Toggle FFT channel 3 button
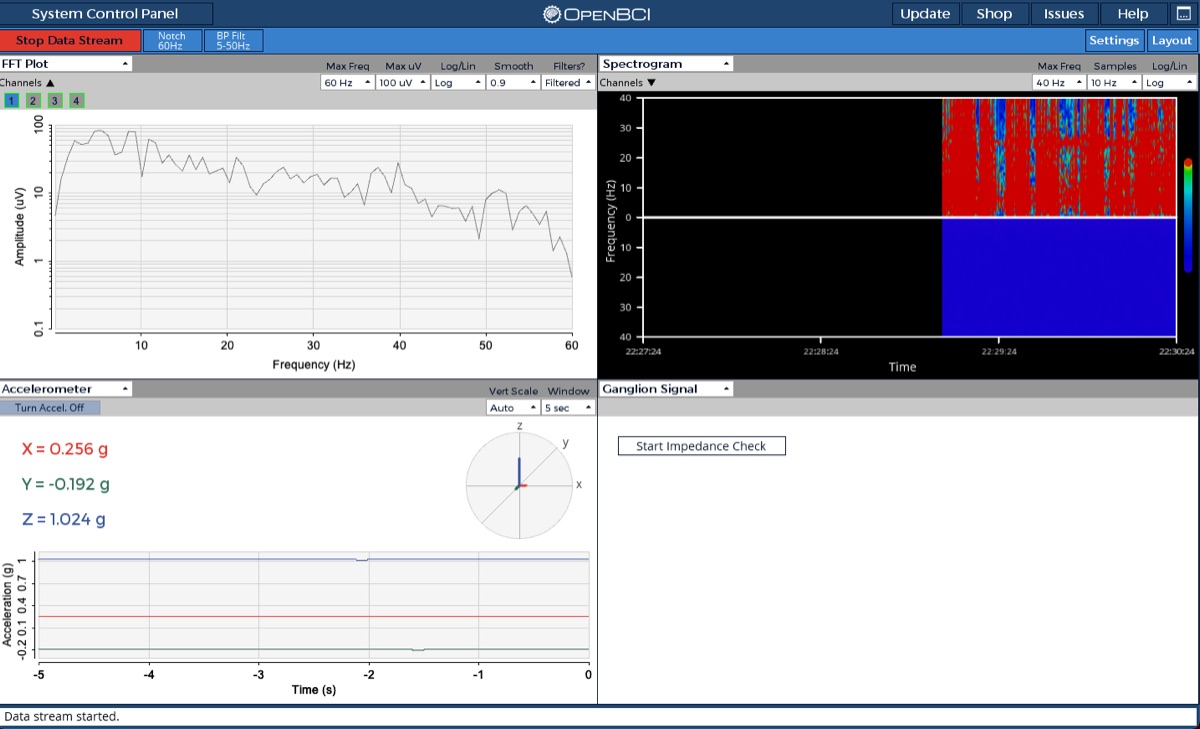Viewport: 1200px width, 729px height. point(55,100)
